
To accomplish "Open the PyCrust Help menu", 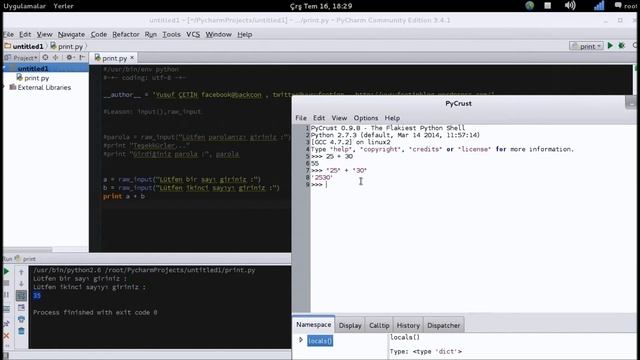I will click(x=392, y=118).
